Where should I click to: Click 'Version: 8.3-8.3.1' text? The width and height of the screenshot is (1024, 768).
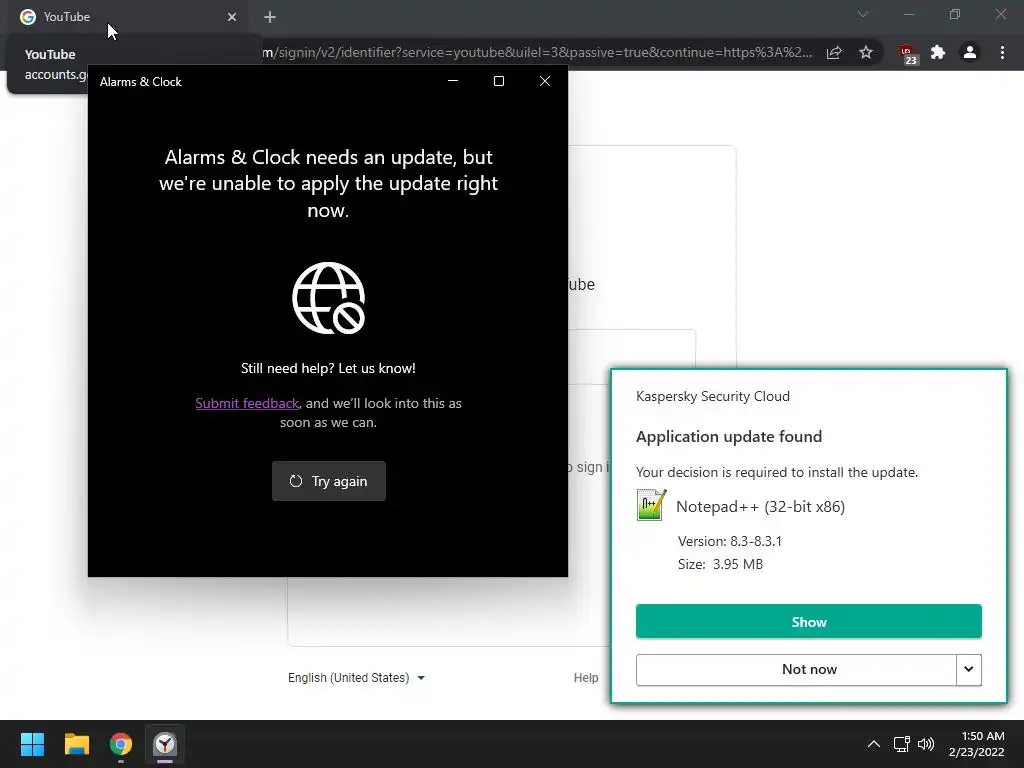729,541
